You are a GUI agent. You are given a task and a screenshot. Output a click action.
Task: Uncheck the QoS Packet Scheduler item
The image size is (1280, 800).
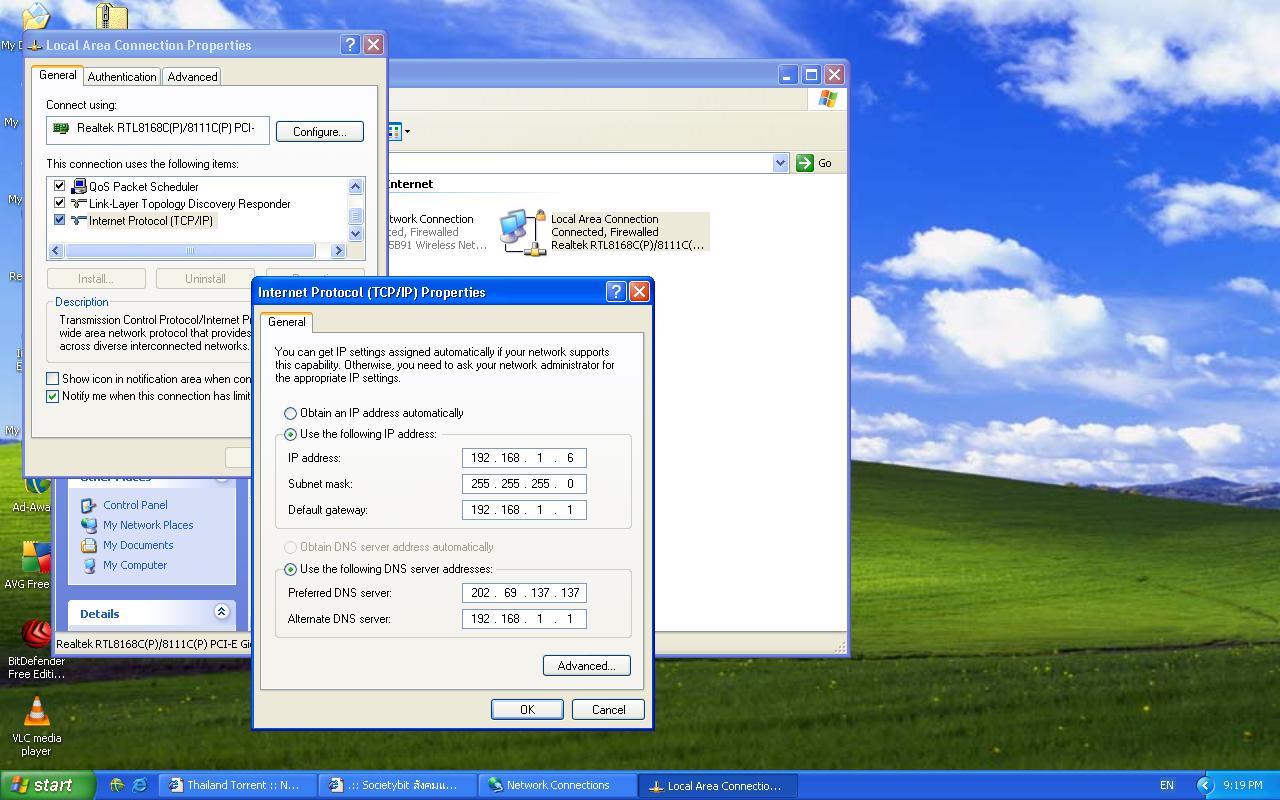pyautogui.click(x=59, y=186)
